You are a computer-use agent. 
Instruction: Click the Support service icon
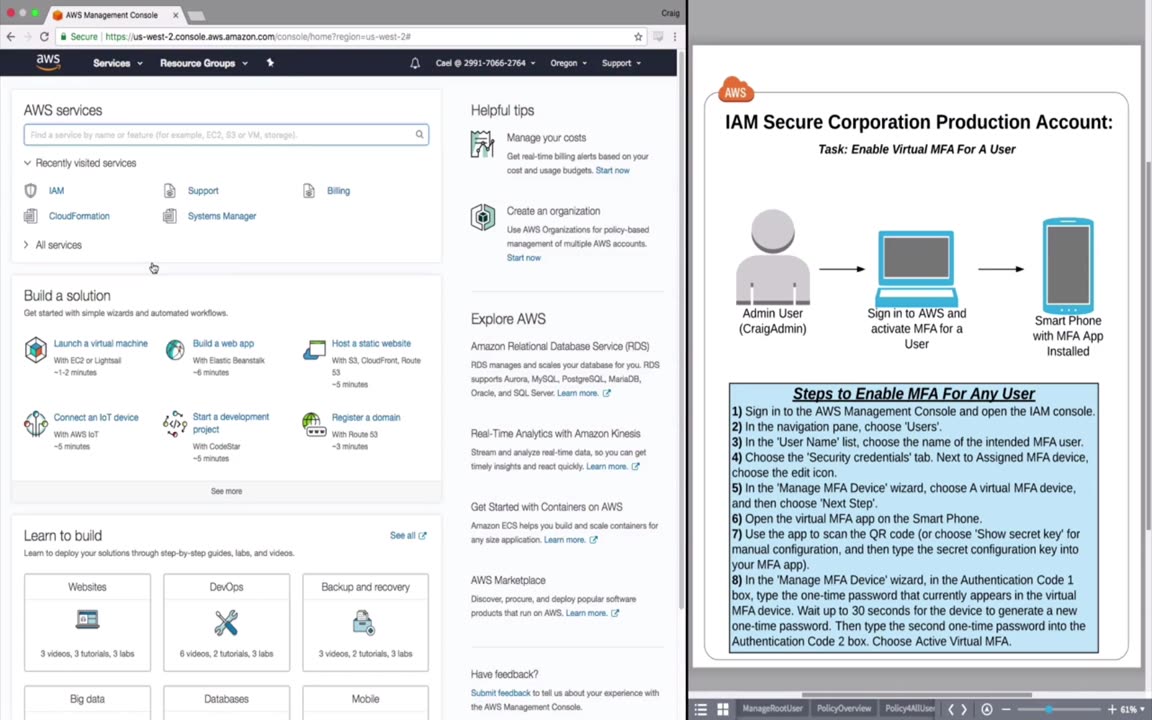(x=170, y=191)
